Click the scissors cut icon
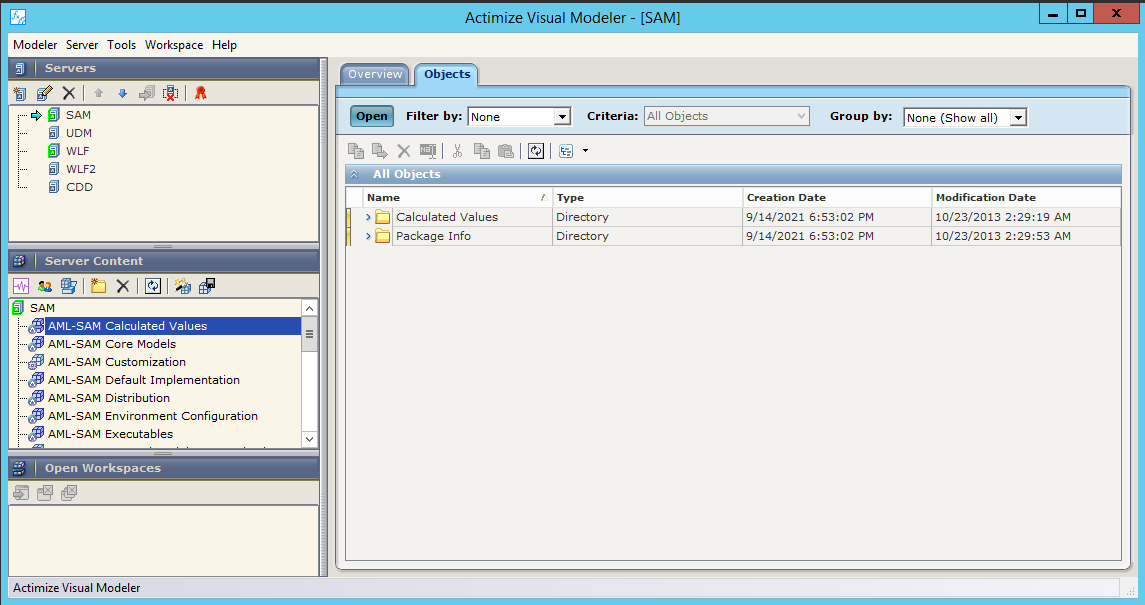 457,151
